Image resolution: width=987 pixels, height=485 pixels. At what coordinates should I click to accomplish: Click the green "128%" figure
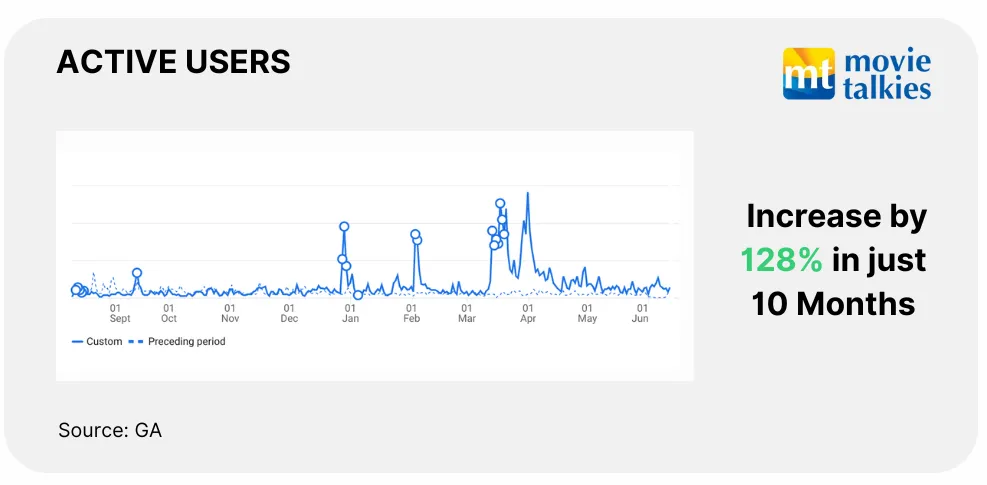781,260
